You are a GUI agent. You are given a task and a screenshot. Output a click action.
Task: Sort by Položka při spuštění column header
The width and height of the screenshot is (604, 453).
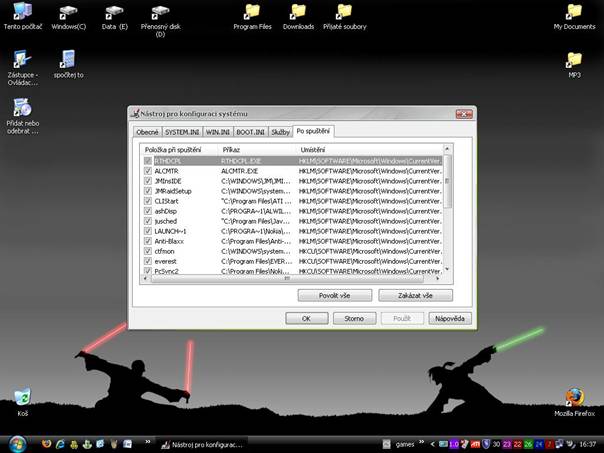[180, 150]
